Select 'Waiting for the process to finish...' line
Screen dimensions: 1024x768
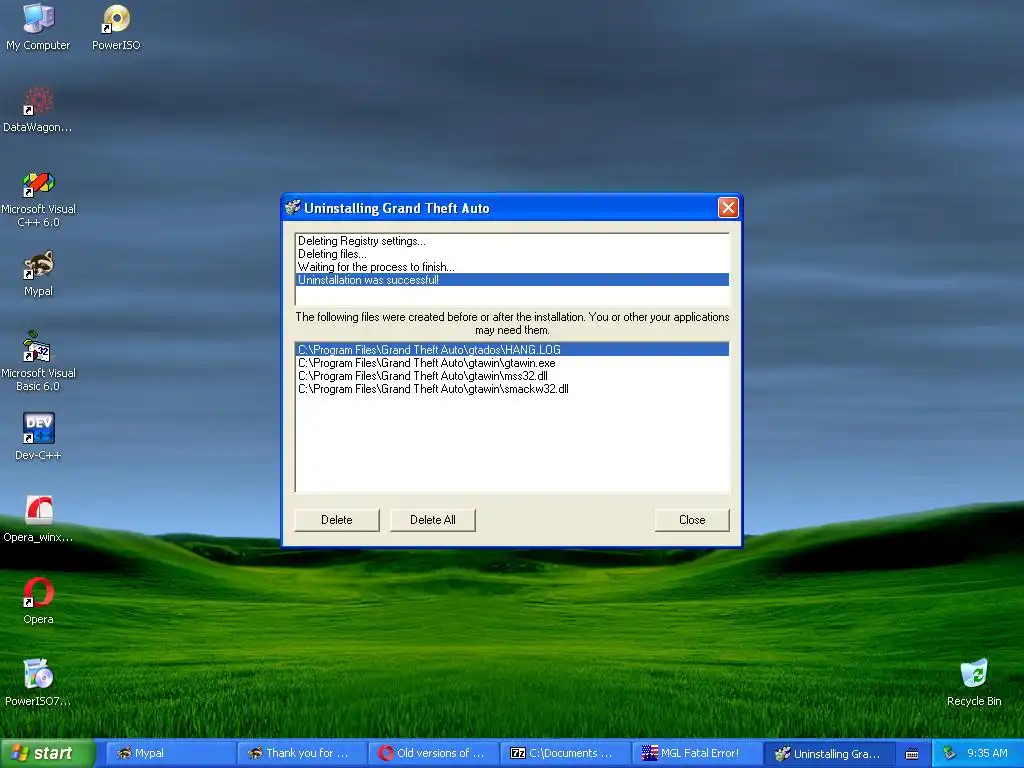coord(512,266)
